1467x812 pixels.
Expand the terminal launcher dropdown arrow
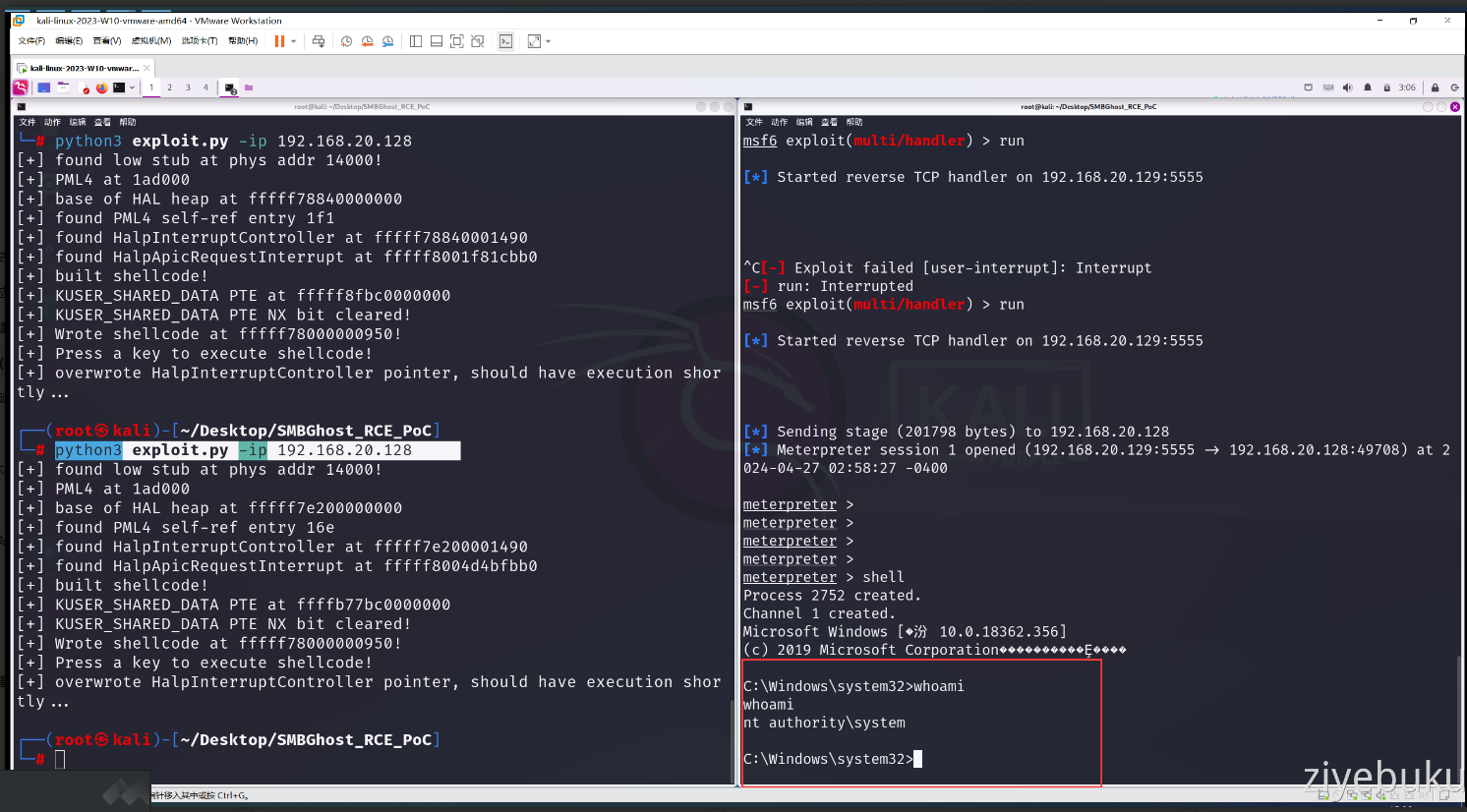pyautogui.click(x=132, y=87)
